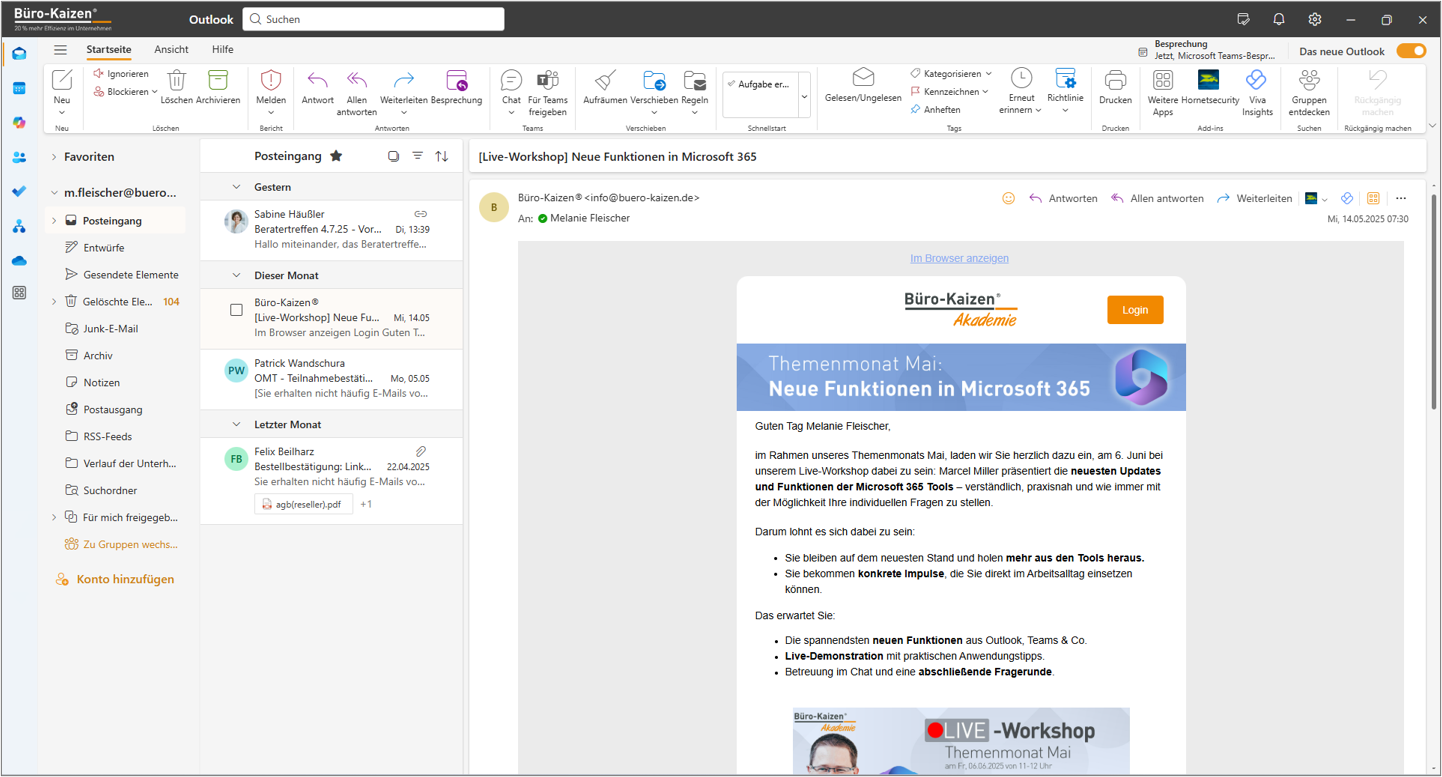
Task: Open Sabine Häußler Beratertreffen email
Action: tap(332, 229)
